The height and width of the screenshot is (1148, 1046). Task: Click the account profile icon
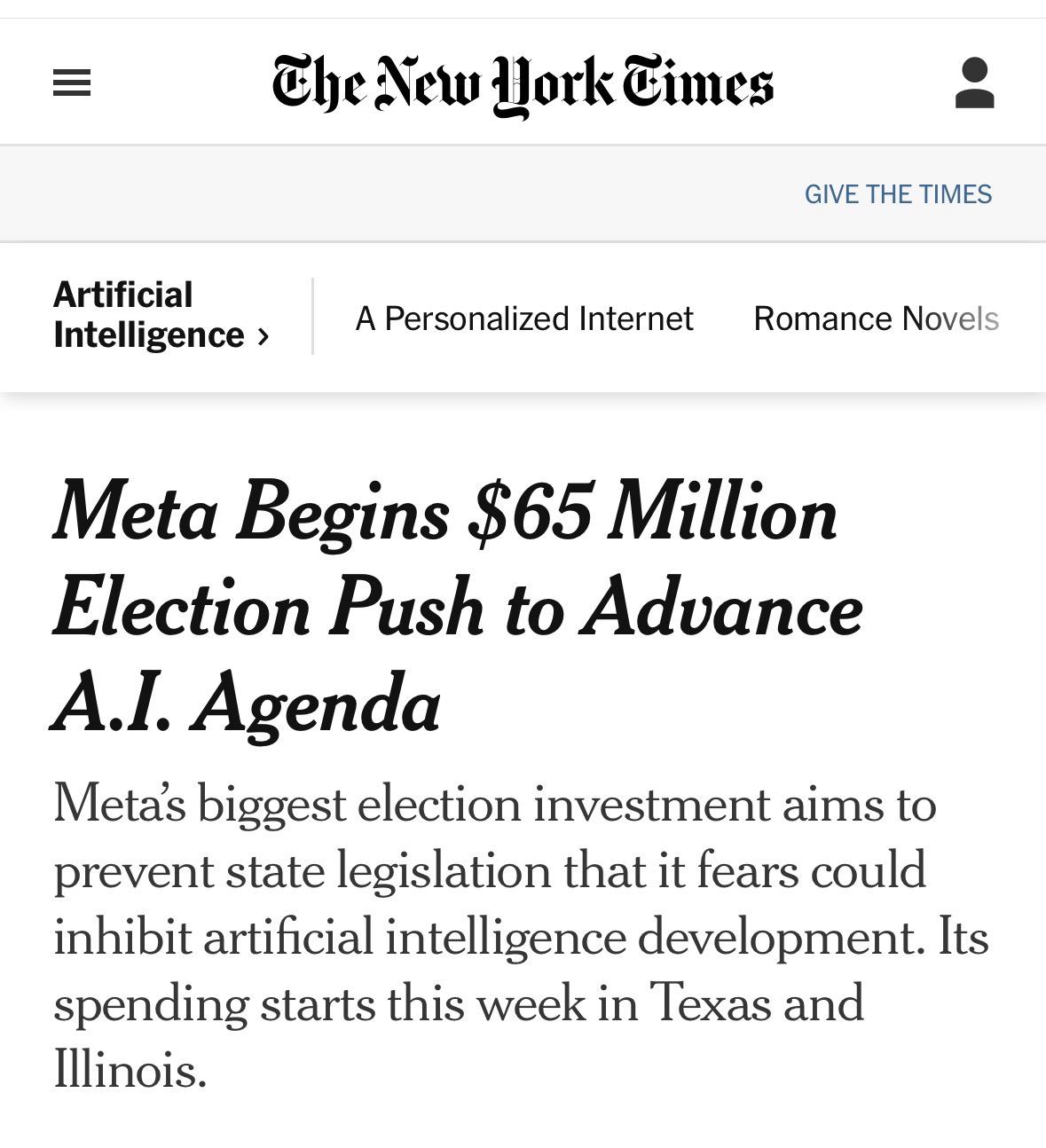pyautogui.click(x=974, y=83)
